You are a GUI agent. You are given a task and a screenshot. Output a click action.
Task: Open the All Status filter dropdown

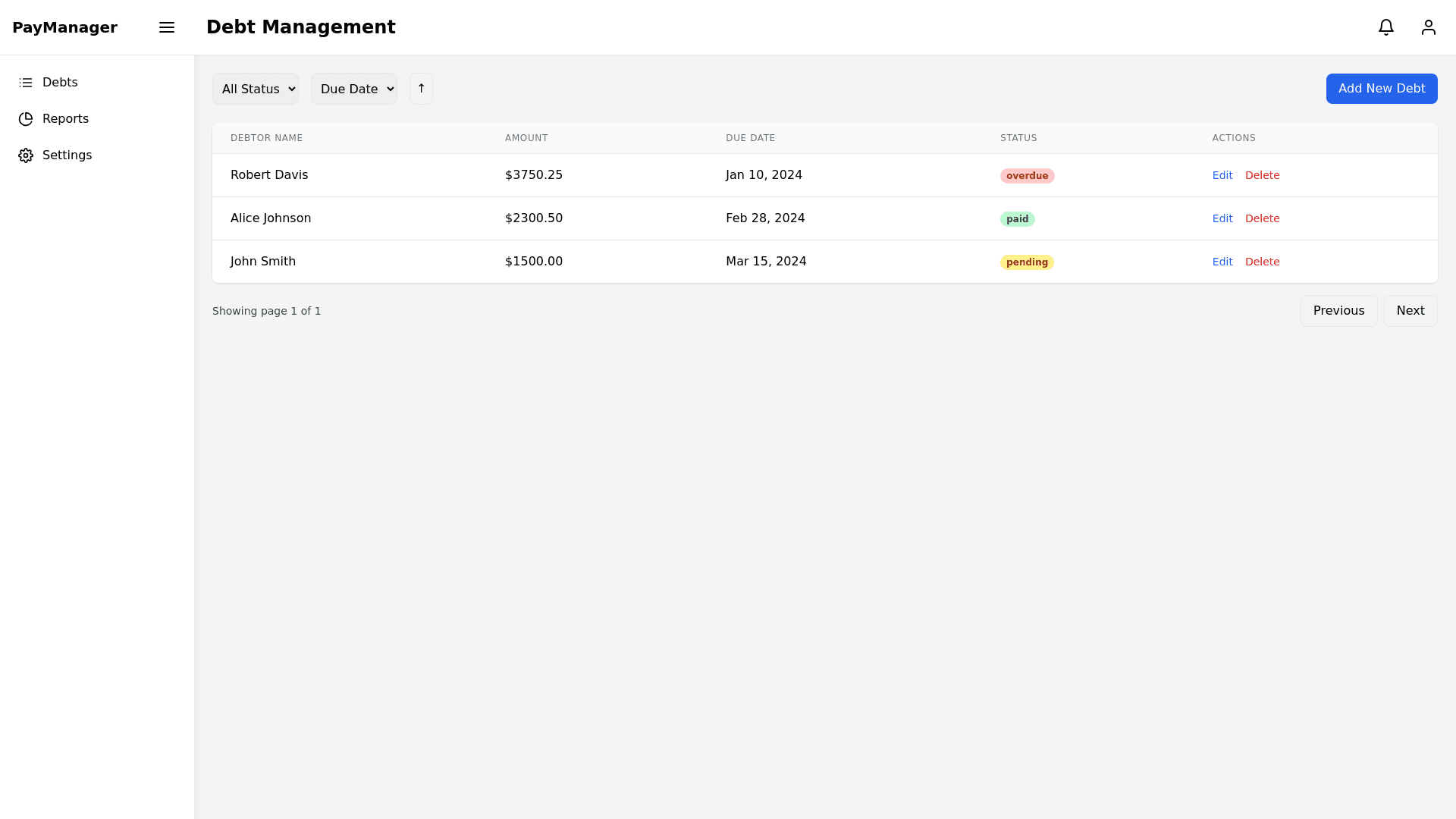point(256,89)
